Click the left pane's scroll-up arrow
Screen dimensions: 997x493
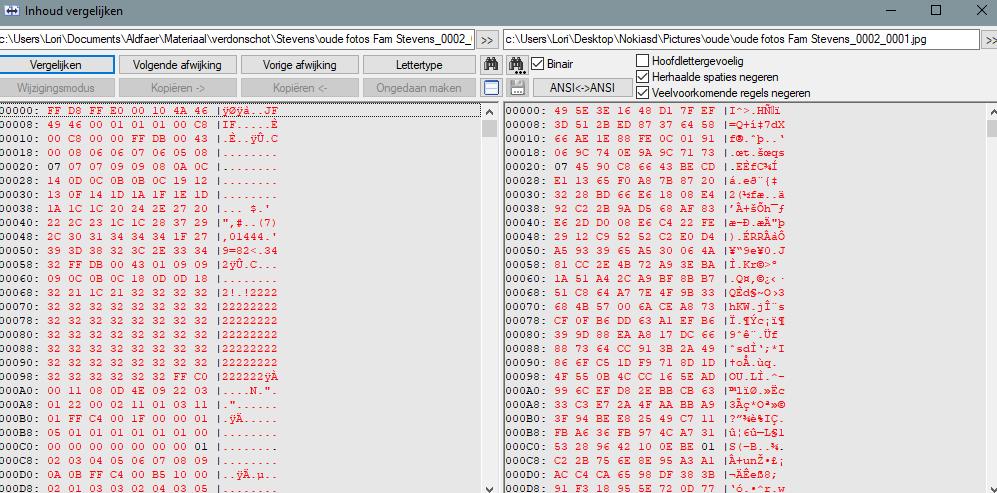[490, 110]
